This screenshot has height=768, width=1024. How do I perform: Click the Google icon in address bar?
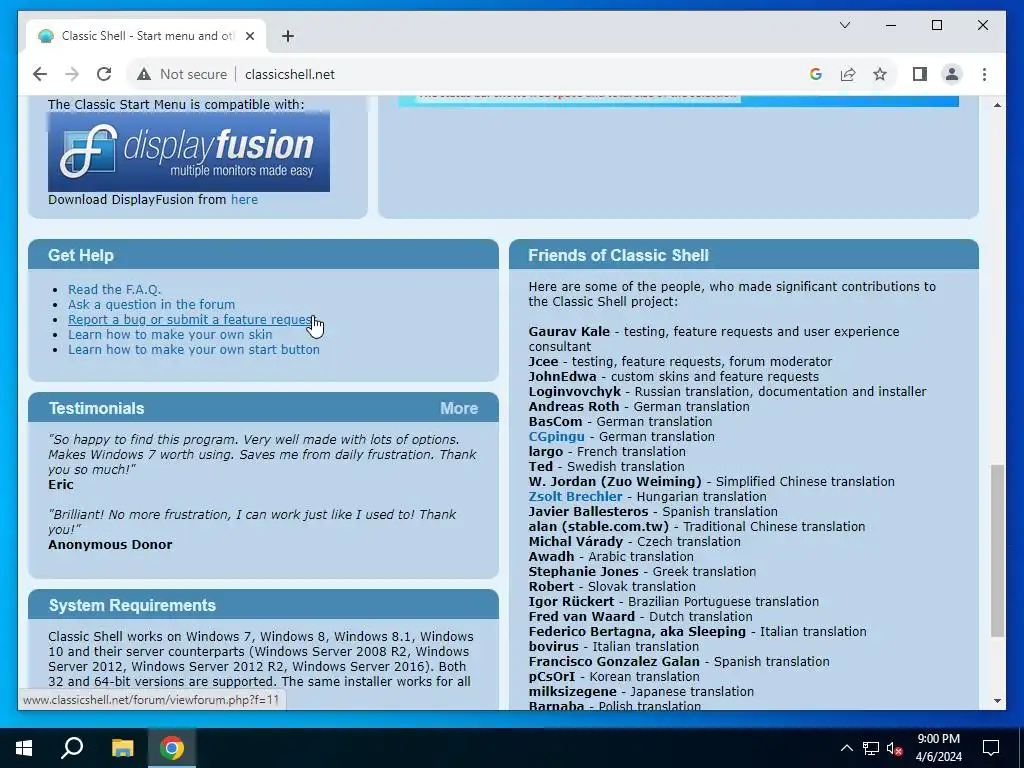pyautogui.click(x=816, y=74)
